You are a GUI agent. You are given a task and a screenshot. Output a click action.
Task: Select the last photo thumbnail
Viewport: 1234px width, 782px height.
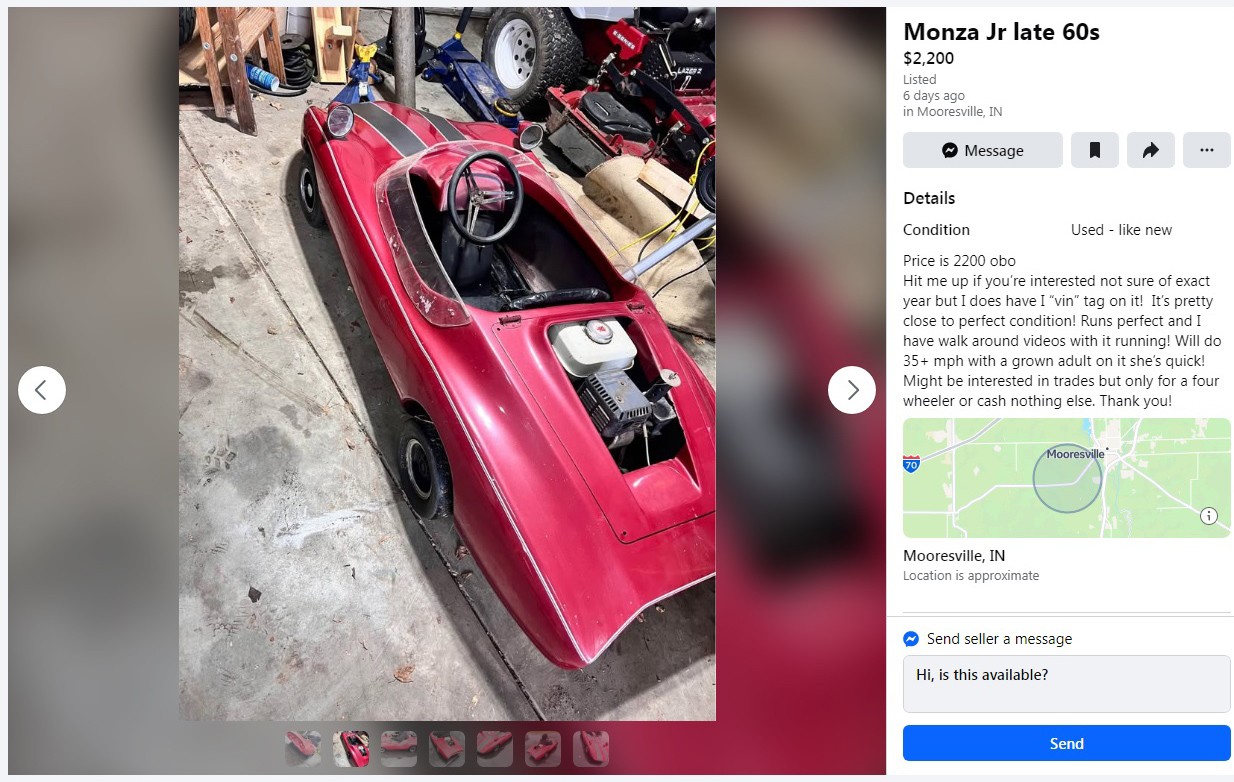[591, 748]
